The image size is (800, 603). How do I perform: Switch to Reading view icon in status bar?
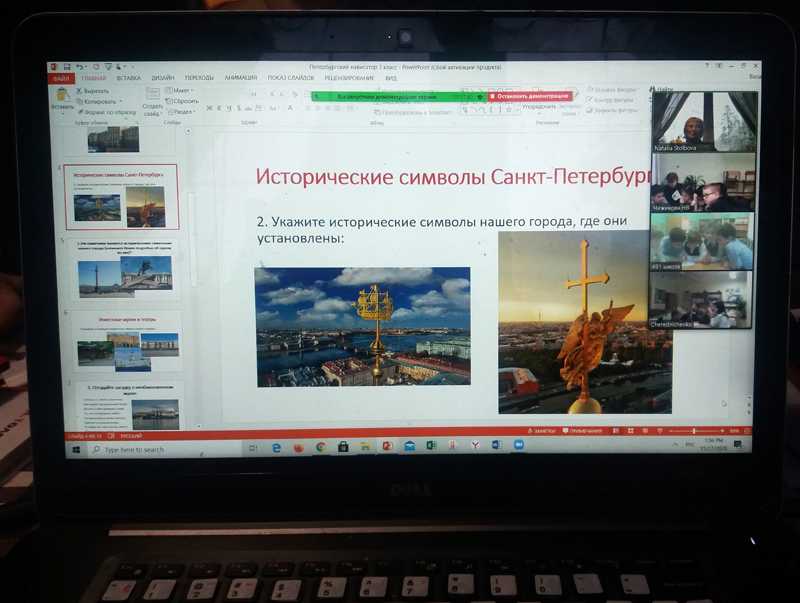click(x=645, y=431)
